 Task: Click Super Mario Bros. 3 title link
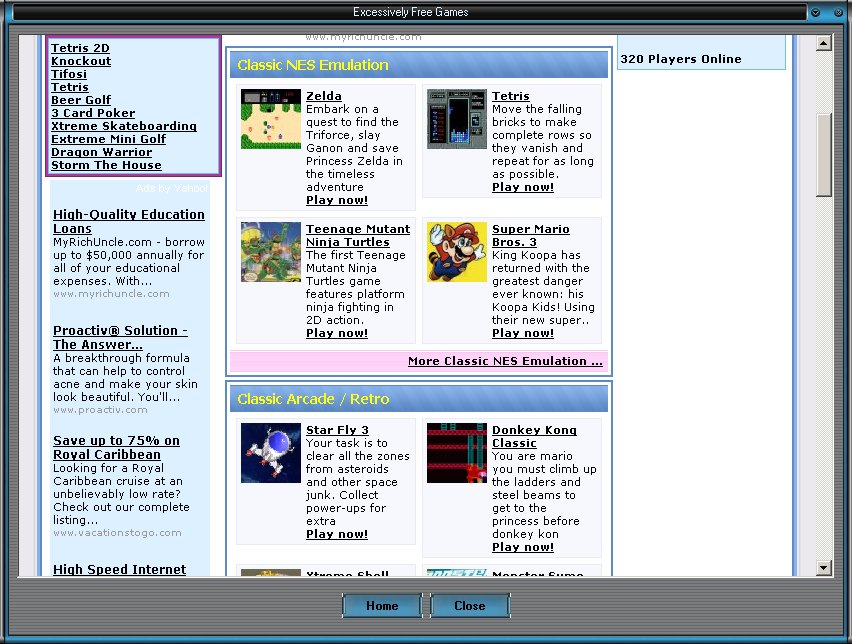pos(531,235)
